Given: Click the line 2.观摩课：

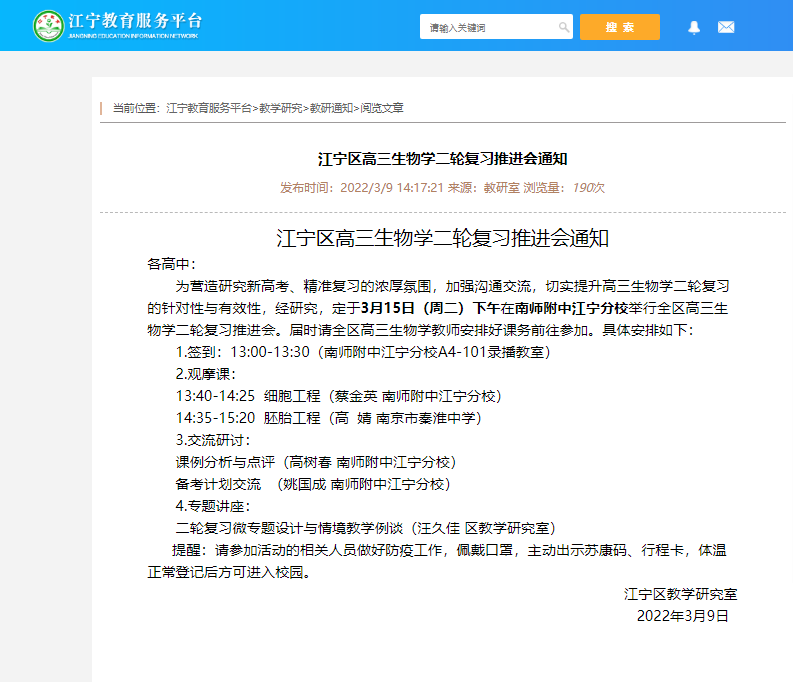Looking at the screenshot, I should click(205, 374).
